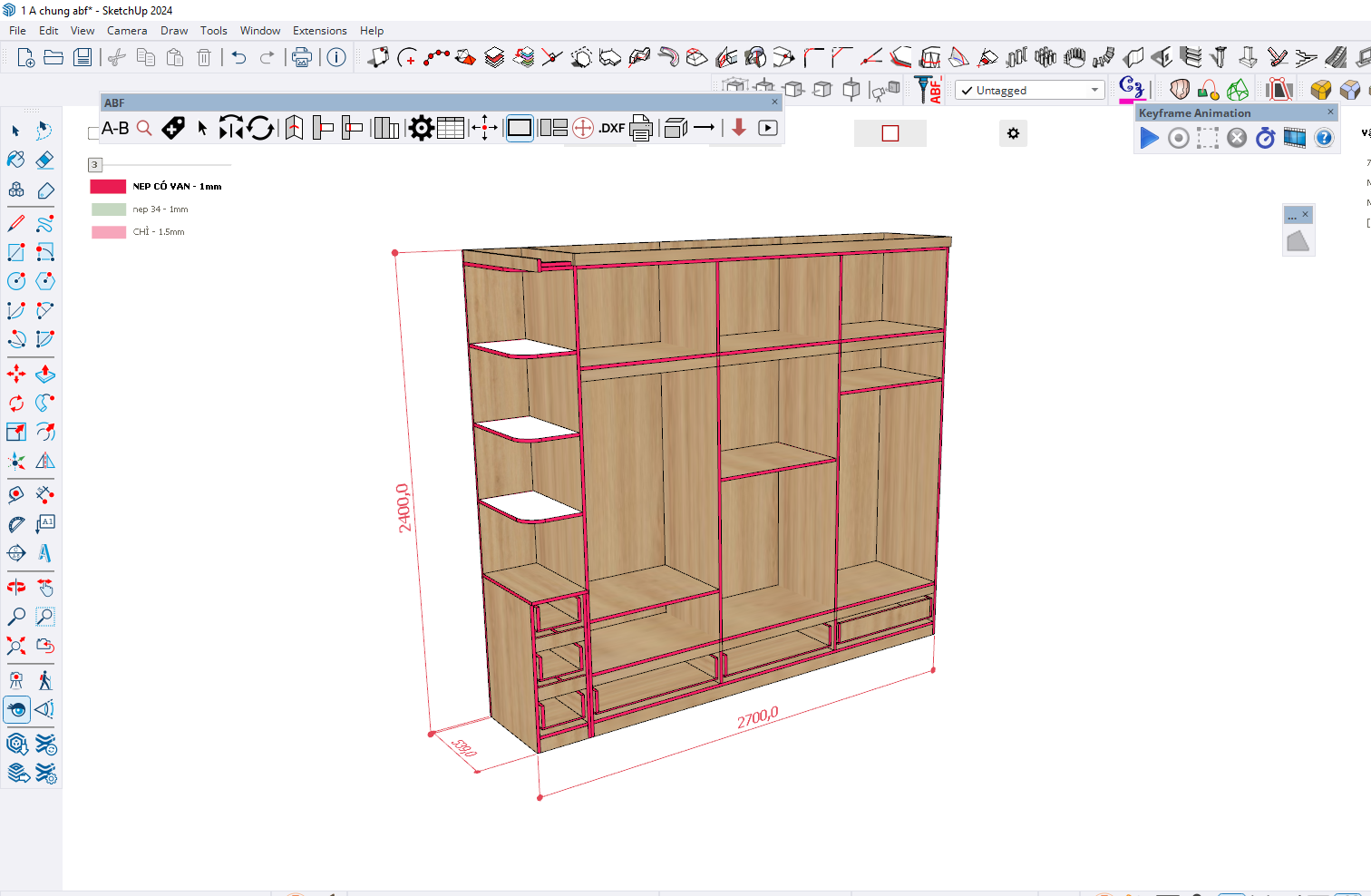Viewport: 1371px width, 896px height.
Task: Open the Extensions menu
Action: pos(319,31)
